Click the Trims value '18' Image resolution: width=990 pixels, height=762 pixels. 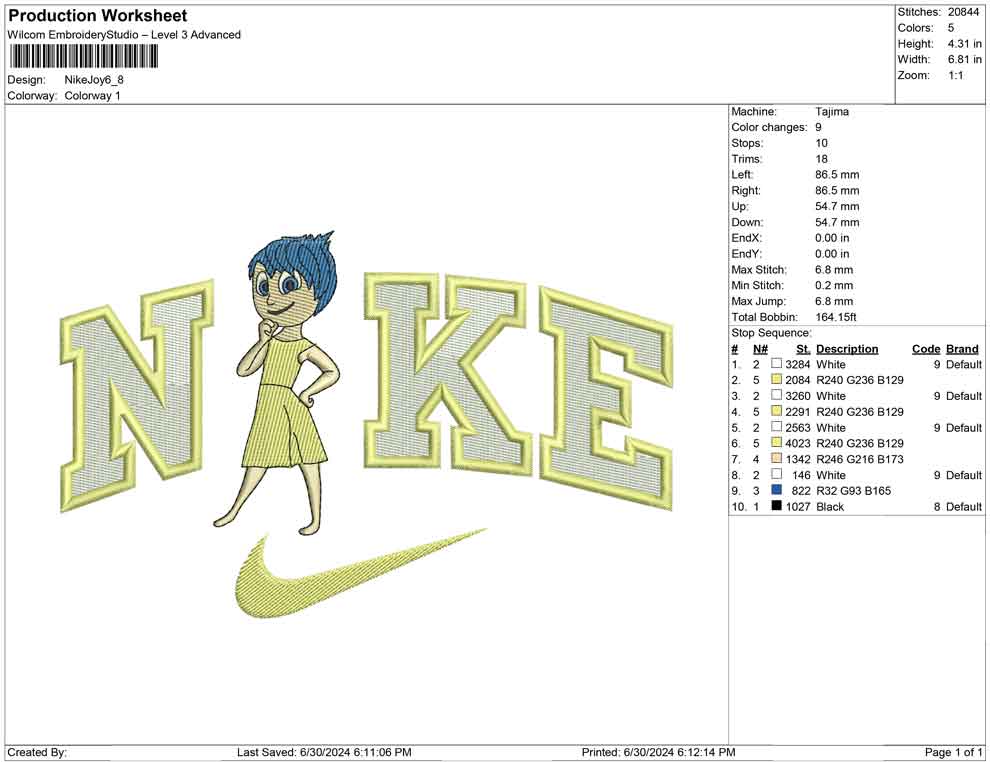(x=821, y=158)
